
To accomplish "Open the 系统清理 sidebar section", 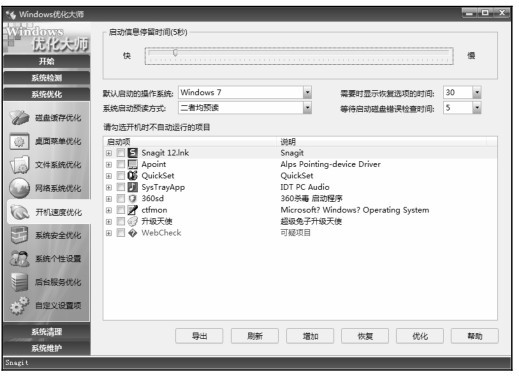I will (47, 332).
